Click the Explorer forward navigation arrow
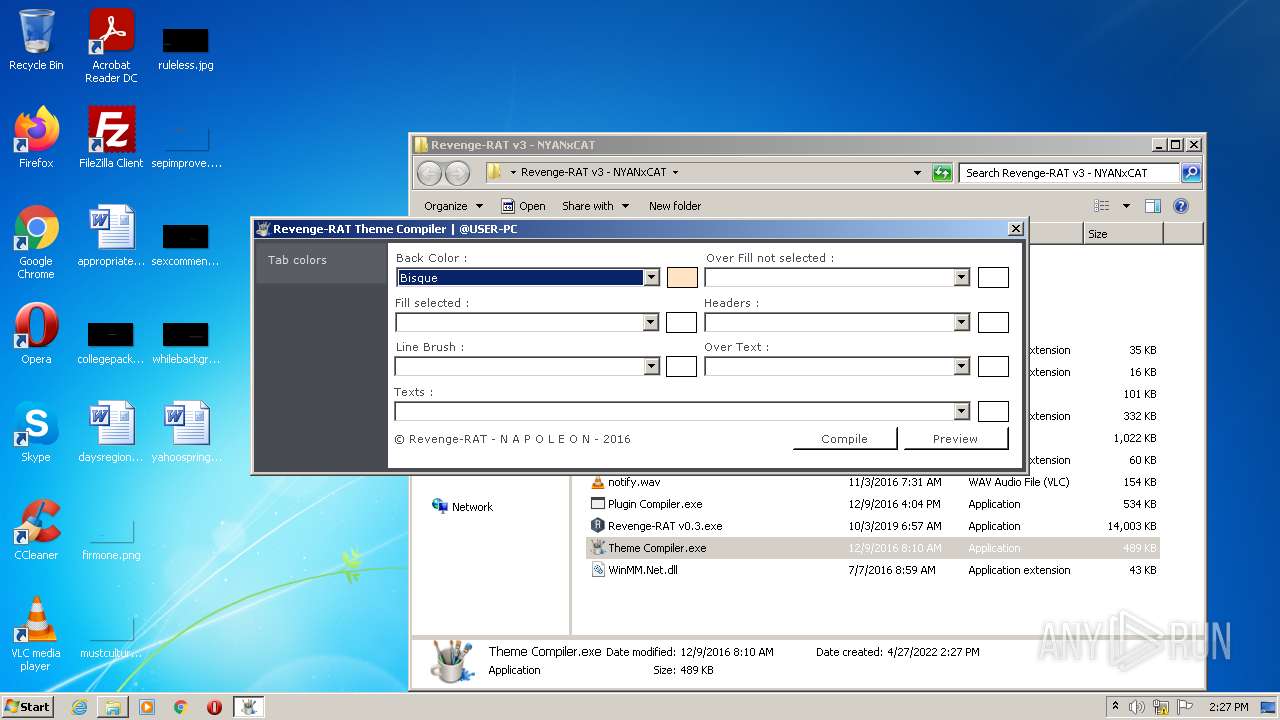The height and width of the screenshot is (720, 1280). pyautogui.click(x=457, y=173)
